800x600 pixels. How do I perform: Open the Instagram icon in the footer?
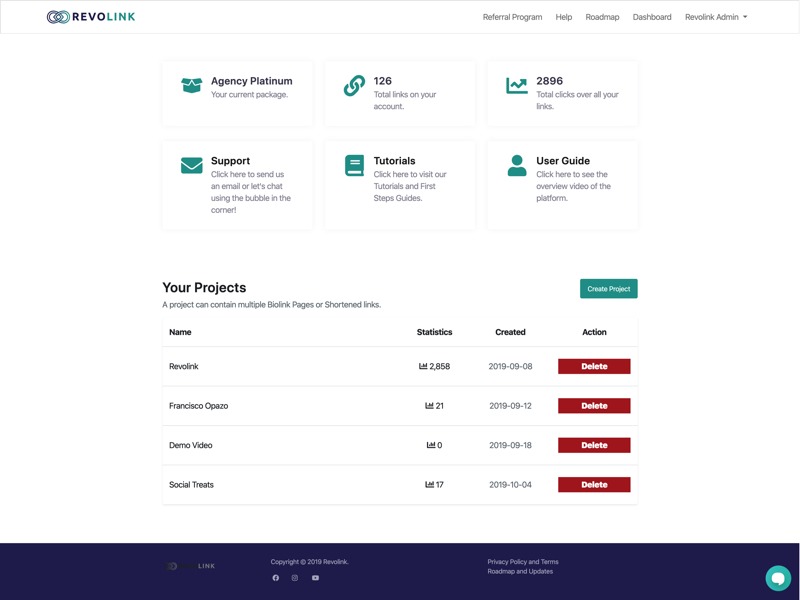click(295, 578)
